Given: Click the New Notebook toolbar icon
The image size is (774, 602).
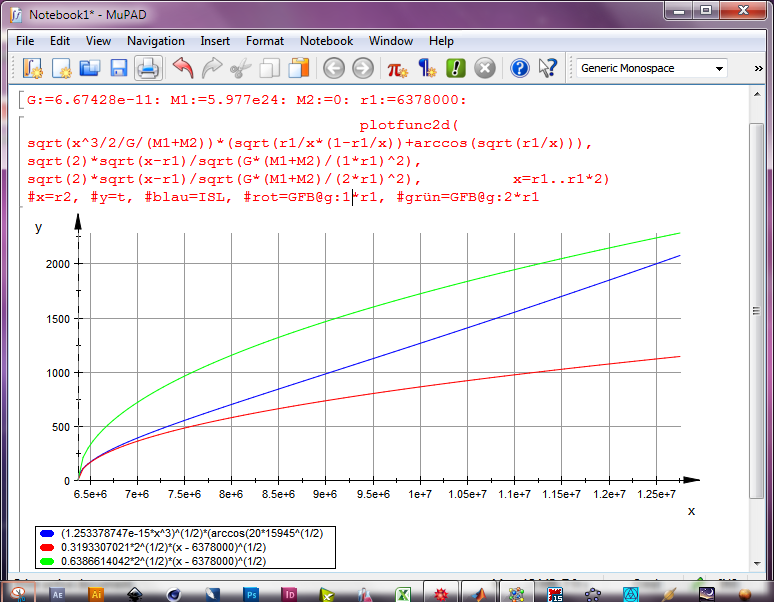Looking at the screenshot, I should point(33,68).
